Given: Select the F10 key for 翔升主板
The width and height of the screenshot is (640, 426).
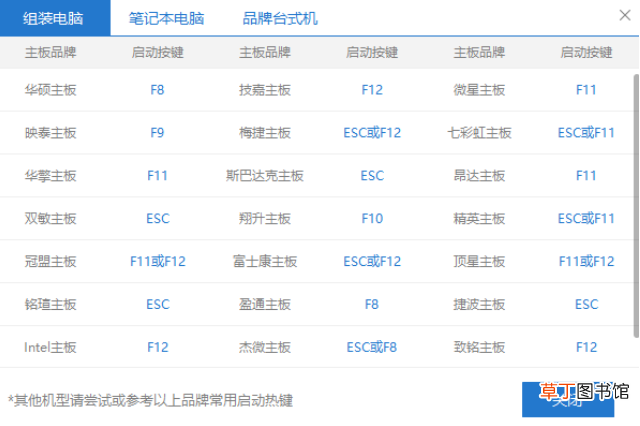Looking at the screenshot, I should point(372,218).
